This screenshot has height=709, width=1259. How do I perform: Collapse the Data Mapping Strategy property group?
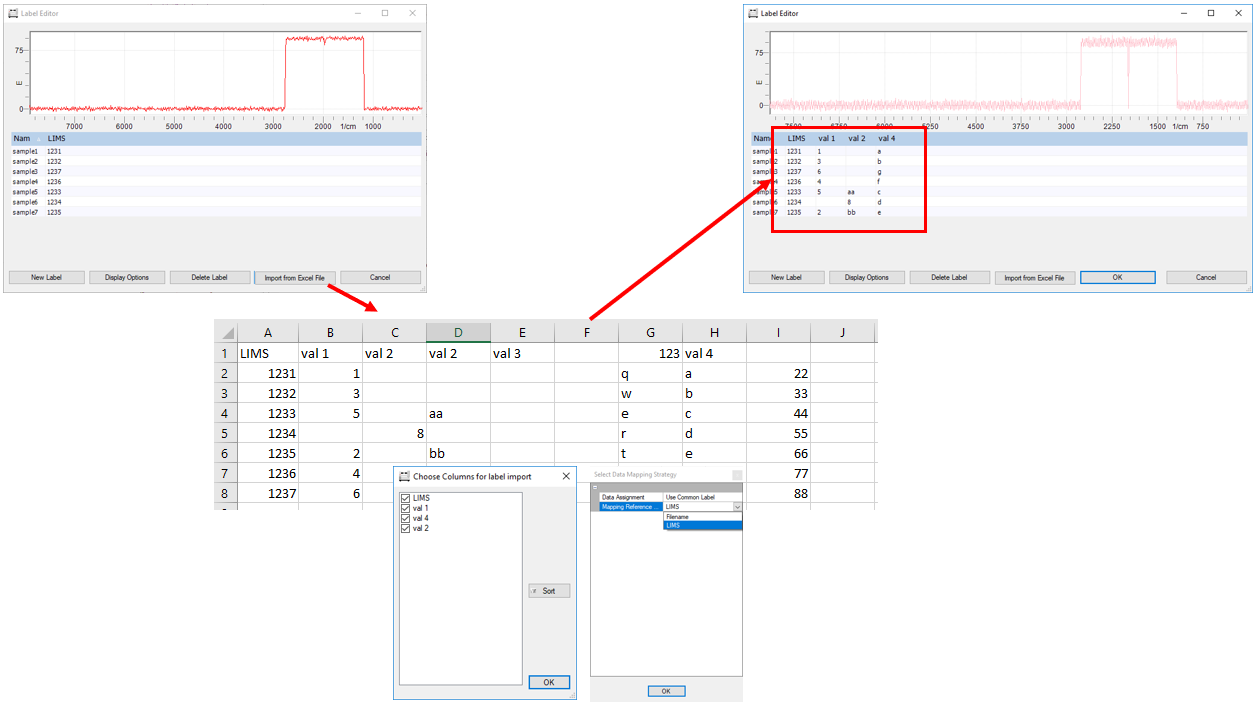click(x=594, y=487)
